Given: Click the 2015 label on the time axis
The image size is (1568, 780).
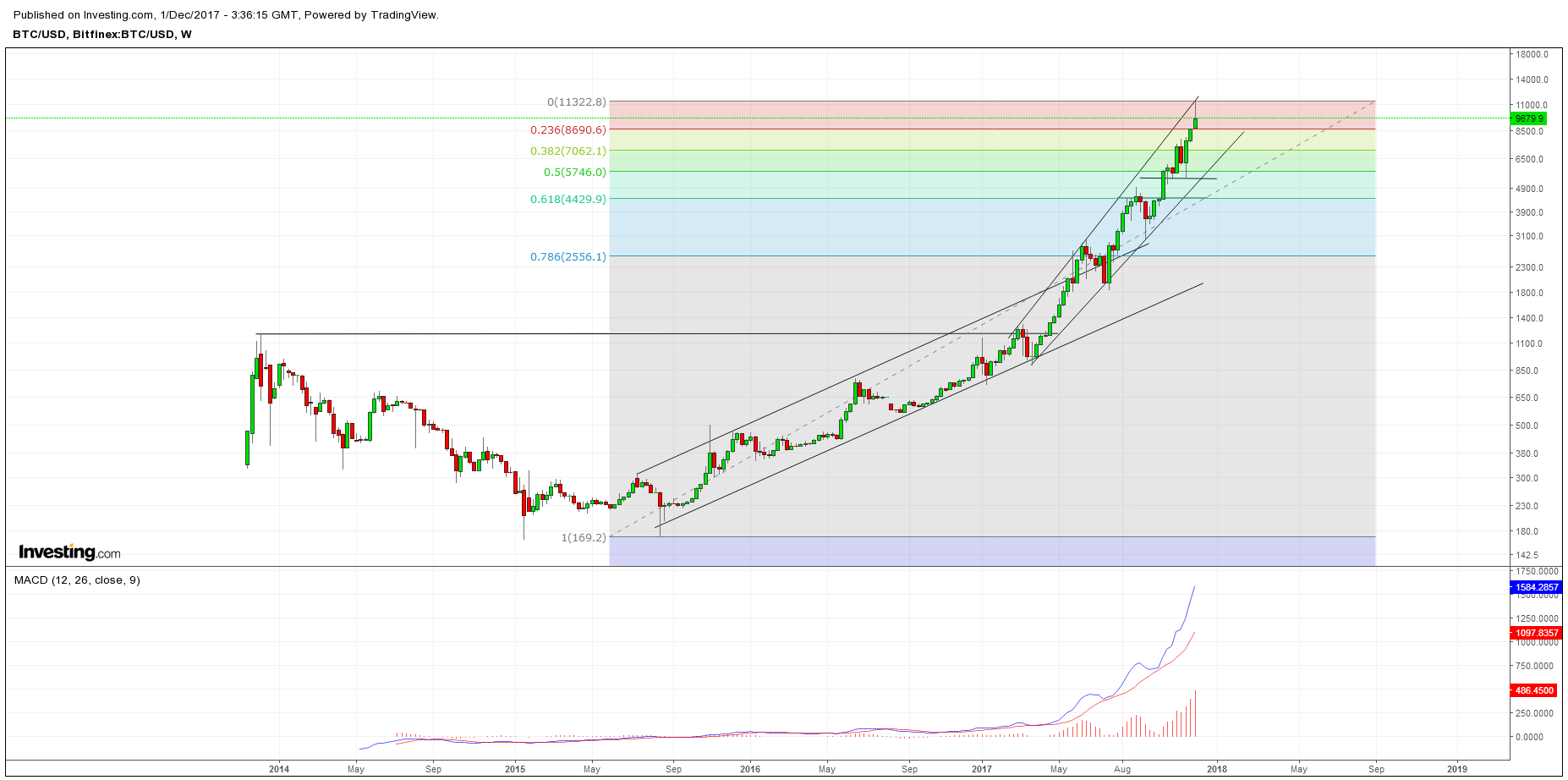Looking at the screenshot, I should click(514, 769).
